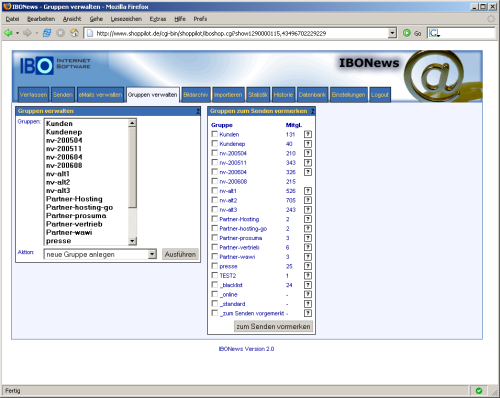Screen dimensions: 500x398
Task: Stop loading with the stop icon
Action: [60, 33]
